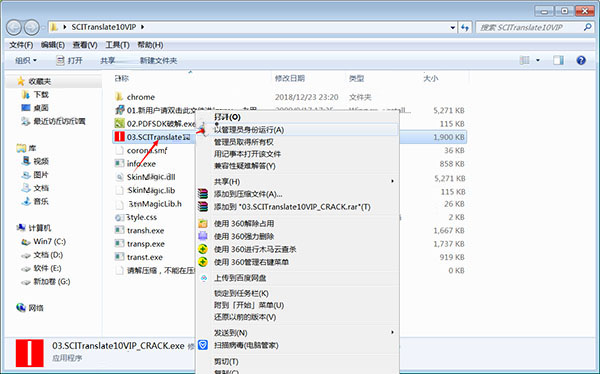Viewport: 600px width, 374px height.
Task: Click the Back navigation arrow button
Action: coord(14,28)
